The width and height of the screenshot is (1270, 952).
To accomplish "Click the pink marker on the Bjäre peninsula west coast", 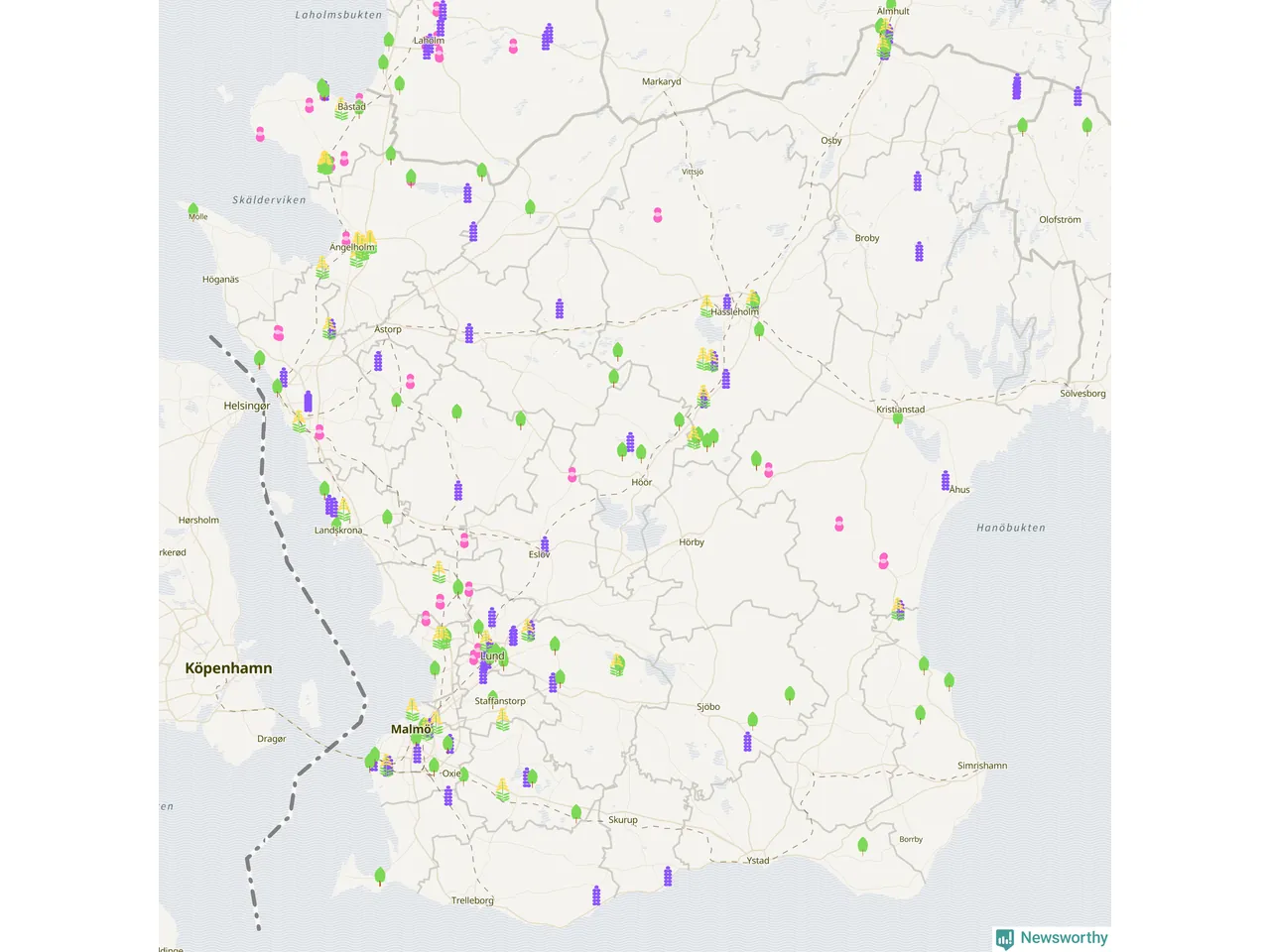I will click(260, 134).
